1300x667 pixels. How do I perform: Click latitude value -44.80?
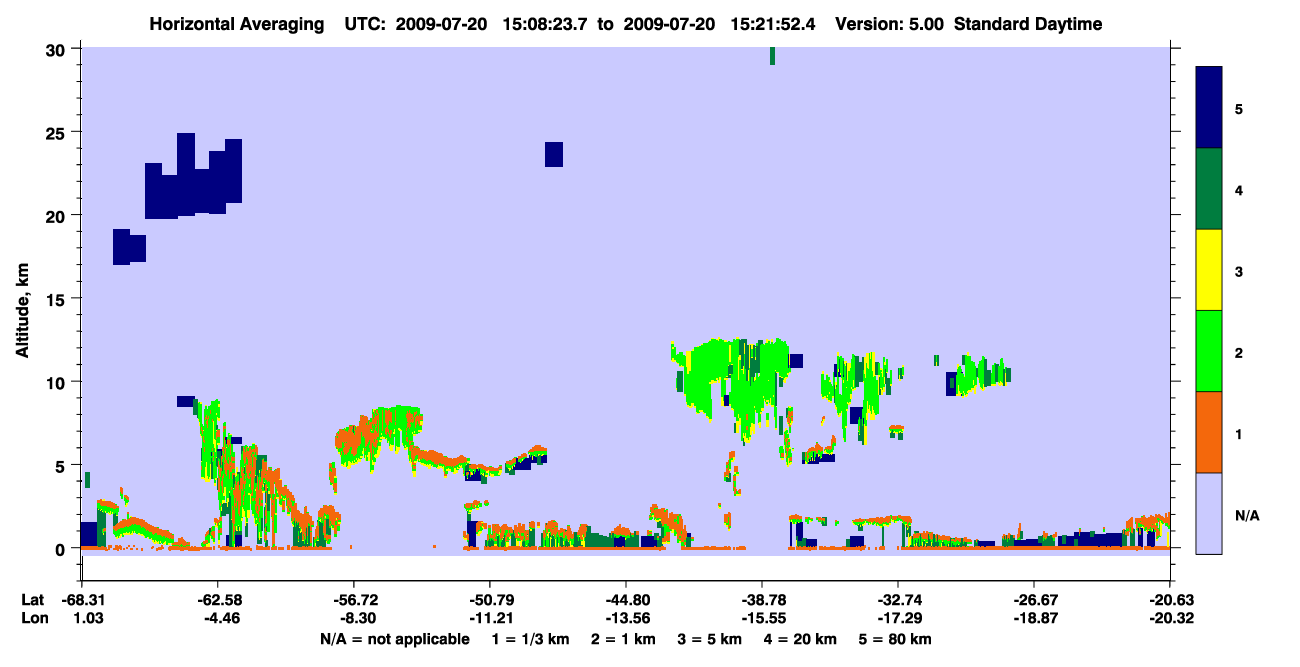click(626, 599)
